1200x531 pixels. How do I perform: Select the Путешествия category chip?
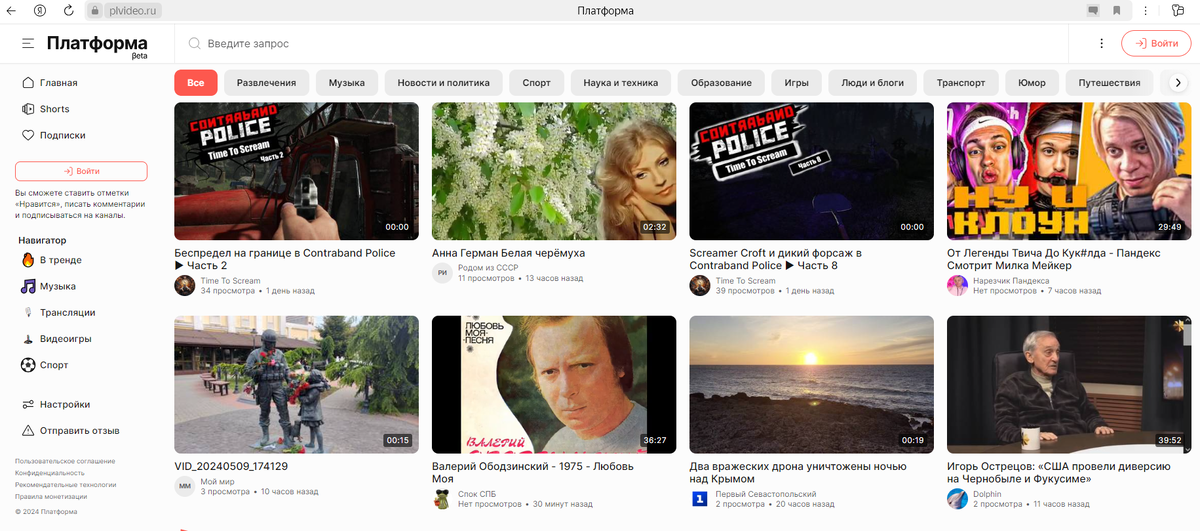point(1109,83)
